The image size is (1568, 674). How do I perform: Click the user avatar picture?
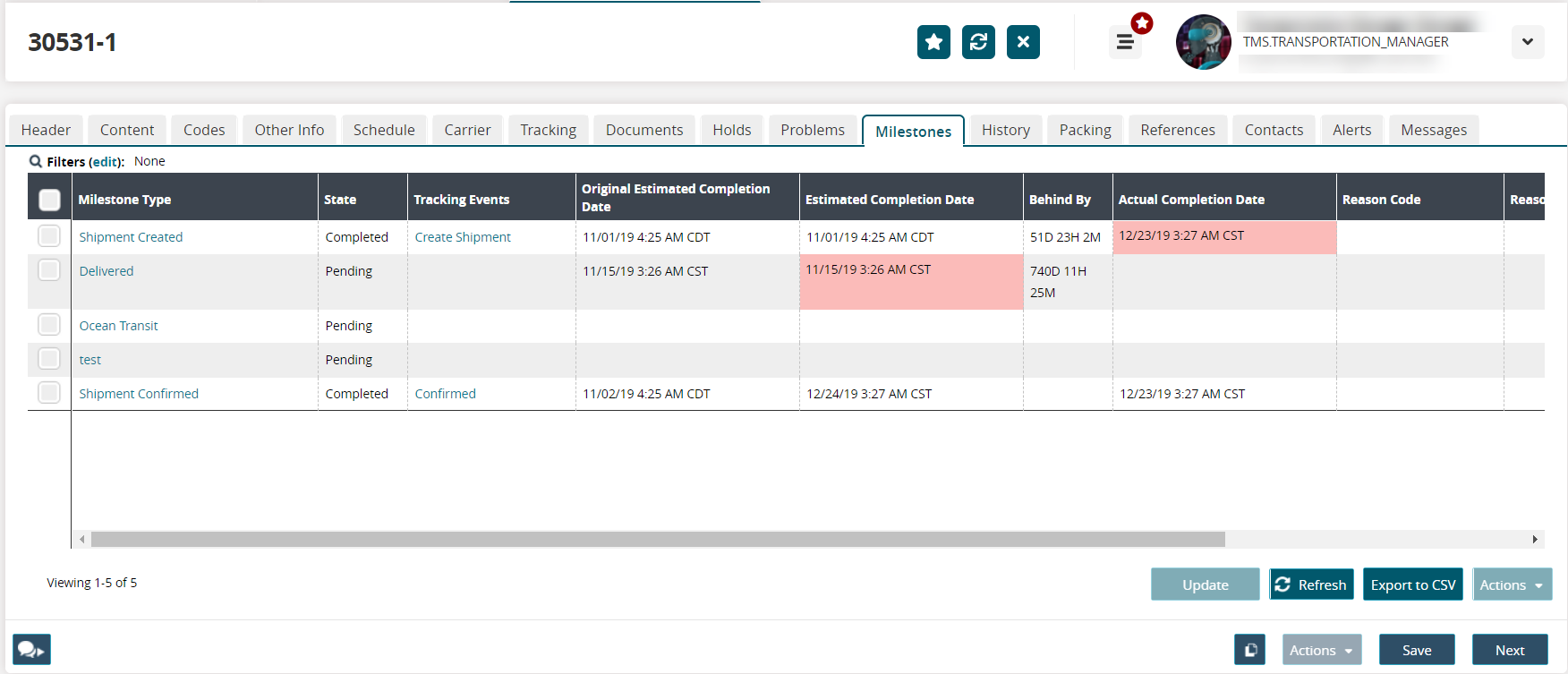coord(1204,42)
